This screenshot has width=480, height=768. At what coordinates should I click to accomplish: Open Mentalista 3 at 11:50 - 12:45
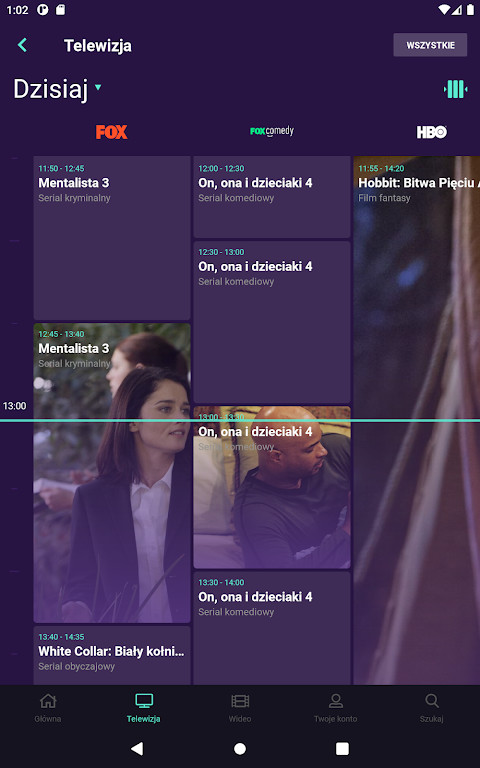click(x=112, y=238)
